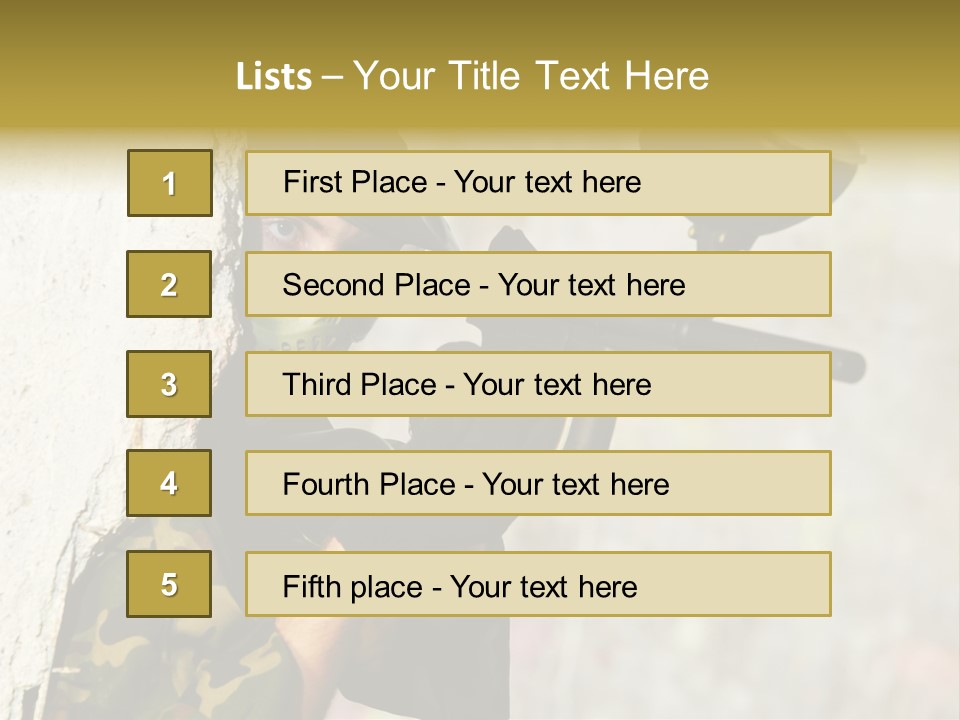The image size is (960, 720).
Task: Click the number 5 box
Action: [x=169, y=584]
